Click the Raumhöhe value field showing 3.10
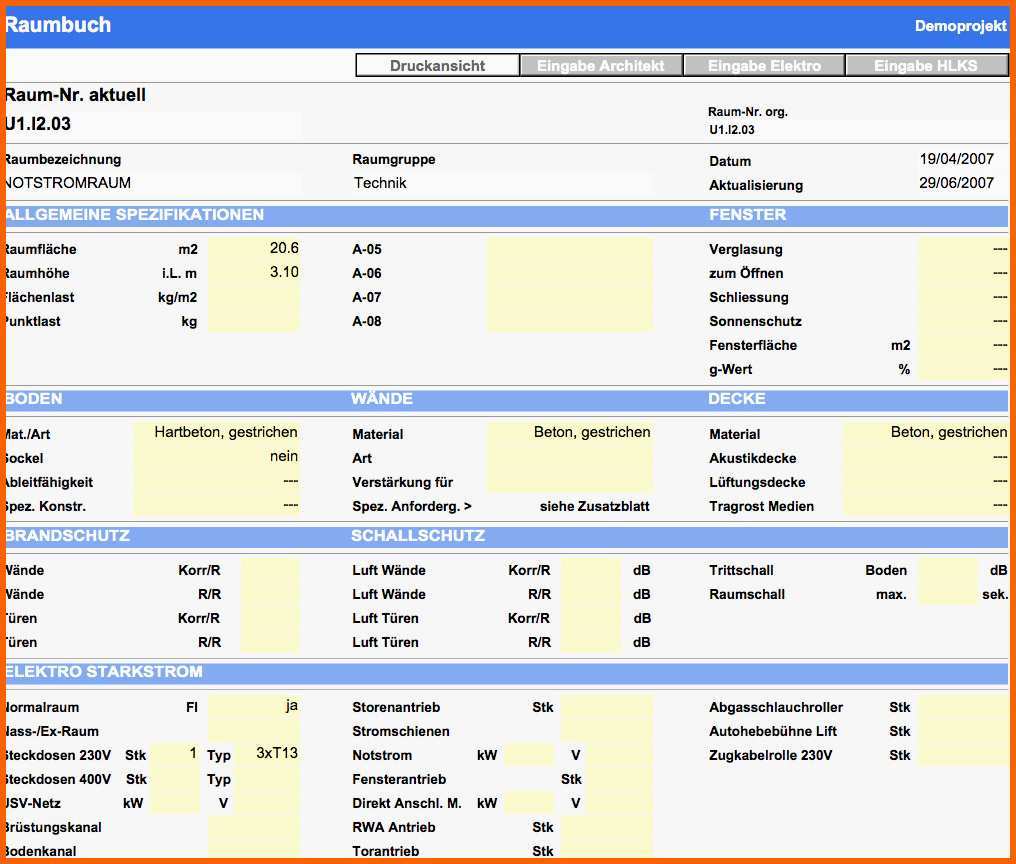This screenshot has width=1016, height=864. point(254,273)
